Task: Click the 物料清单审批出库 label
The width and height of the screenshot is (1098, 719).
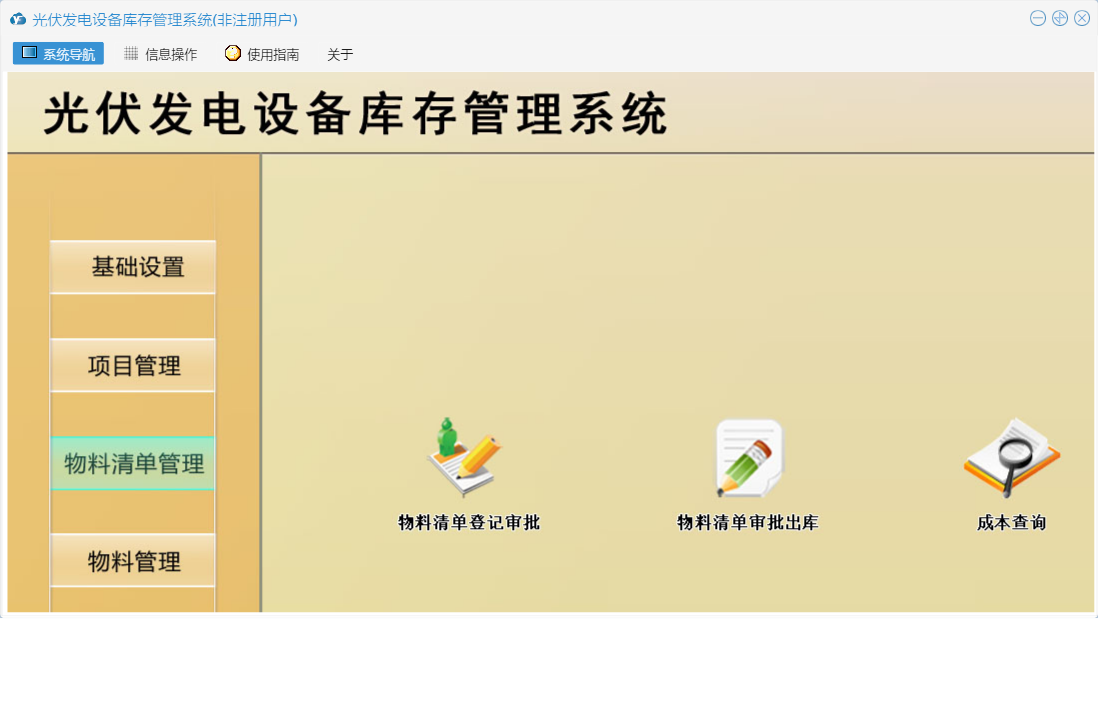Action: 748,522
